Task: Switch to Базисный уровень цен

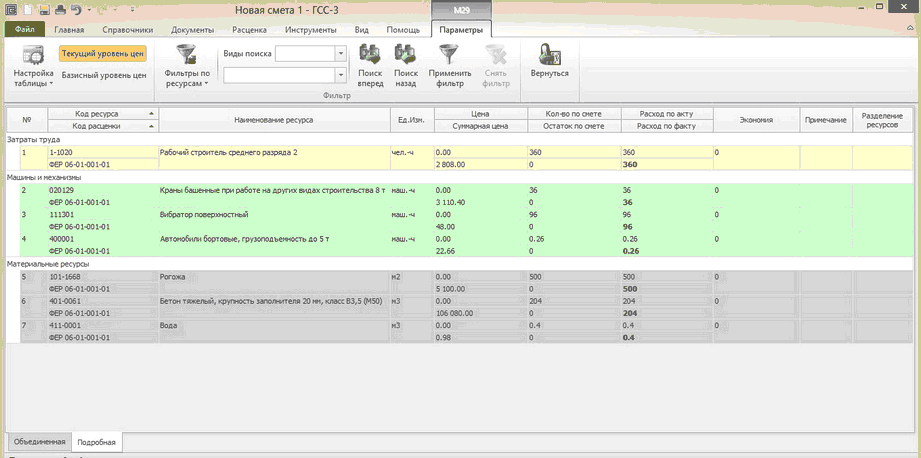Action: (104, 75)
